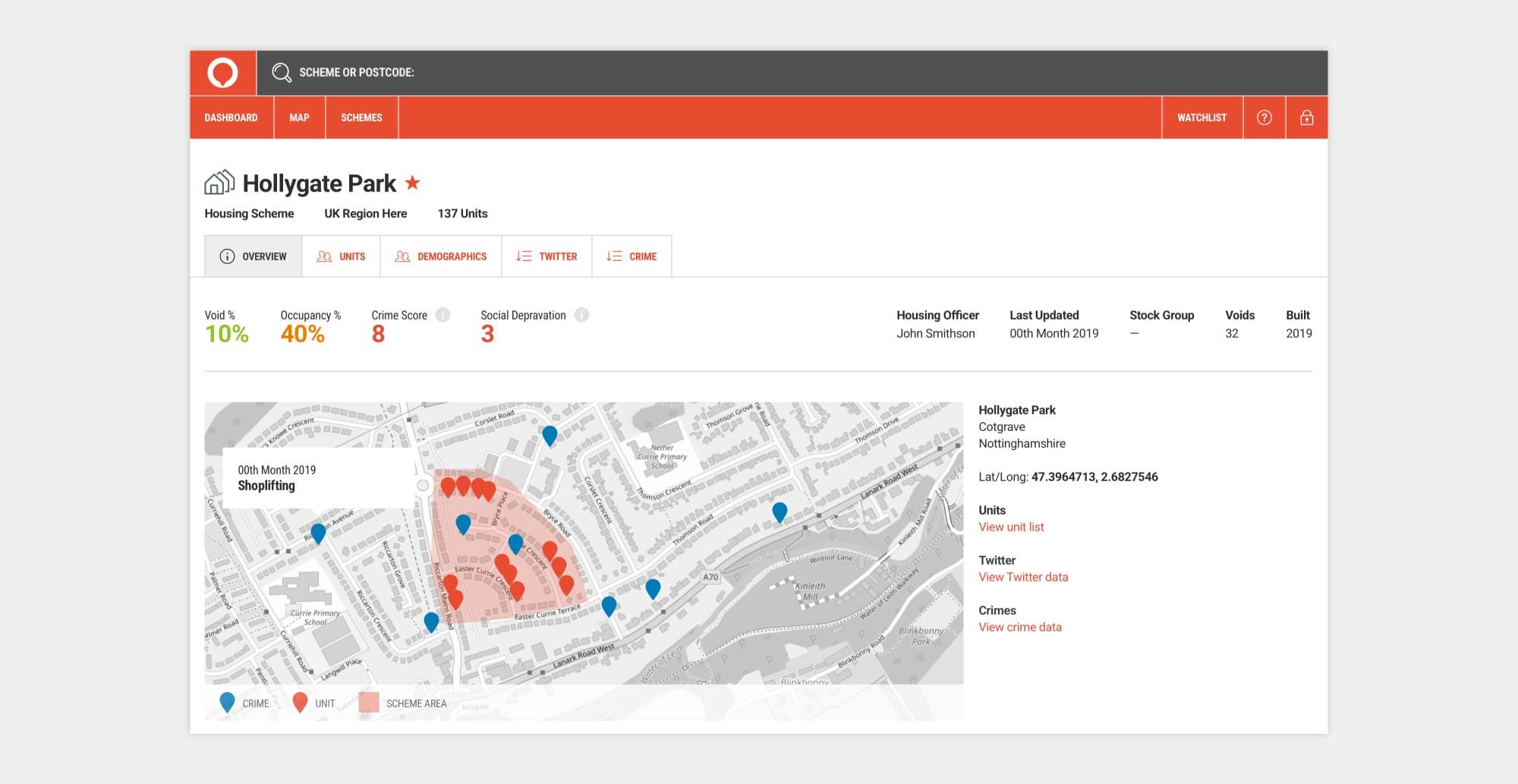The height and width of the screenshot is (784, 1518).
Task: Open the help question mark icon
Action: coord(1264,118)
